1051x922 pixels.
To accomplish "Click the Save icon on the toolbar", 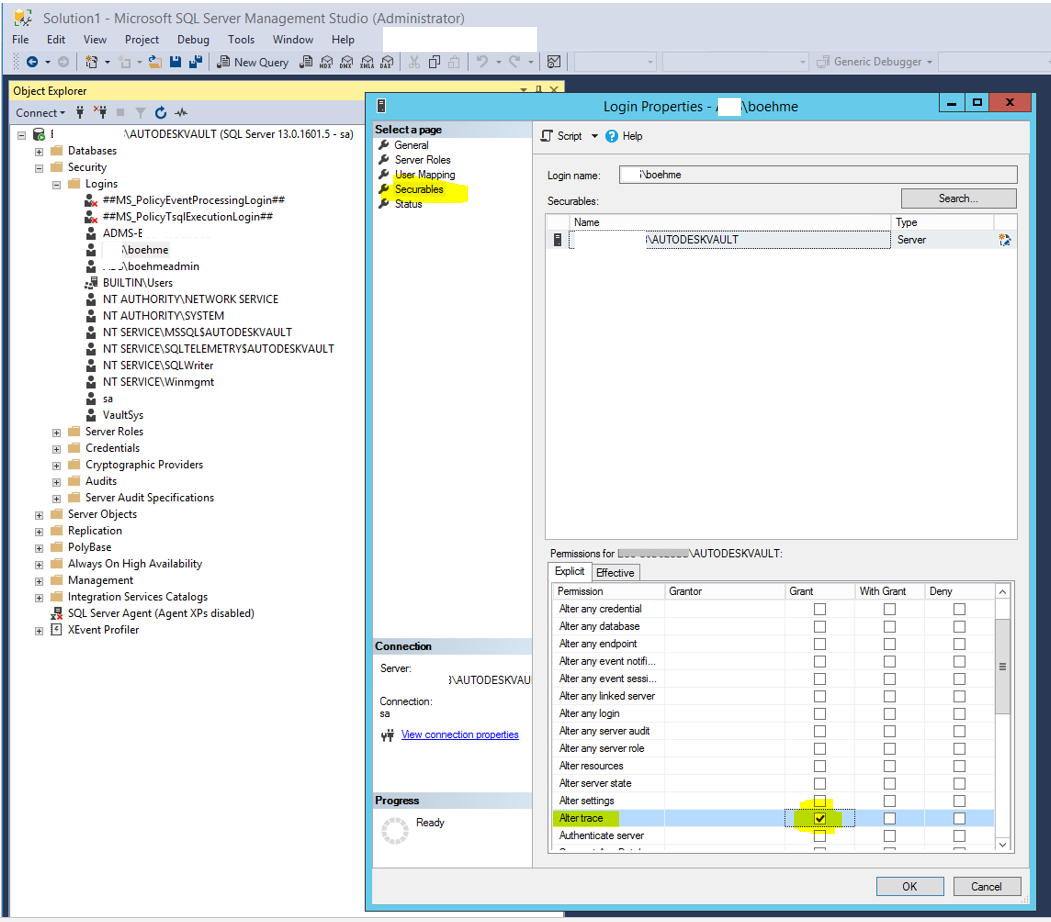I will point(175,61).
